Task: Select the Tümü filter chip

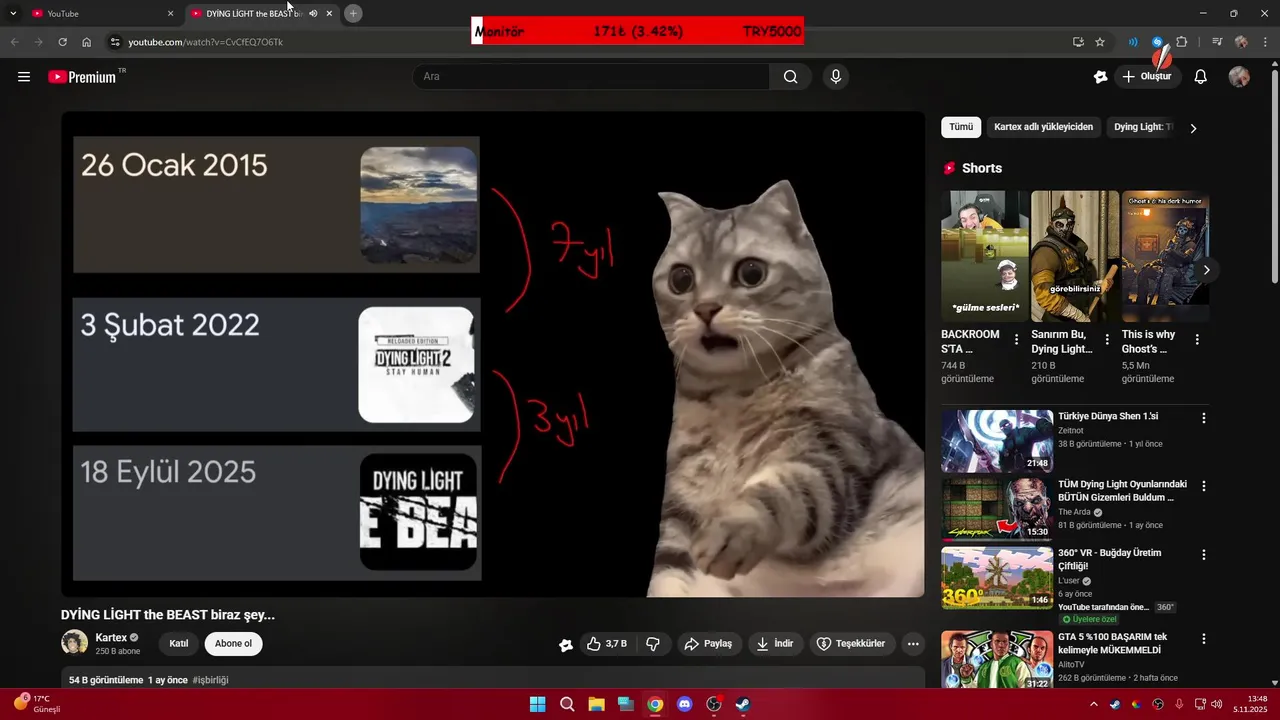Action: 961,127
